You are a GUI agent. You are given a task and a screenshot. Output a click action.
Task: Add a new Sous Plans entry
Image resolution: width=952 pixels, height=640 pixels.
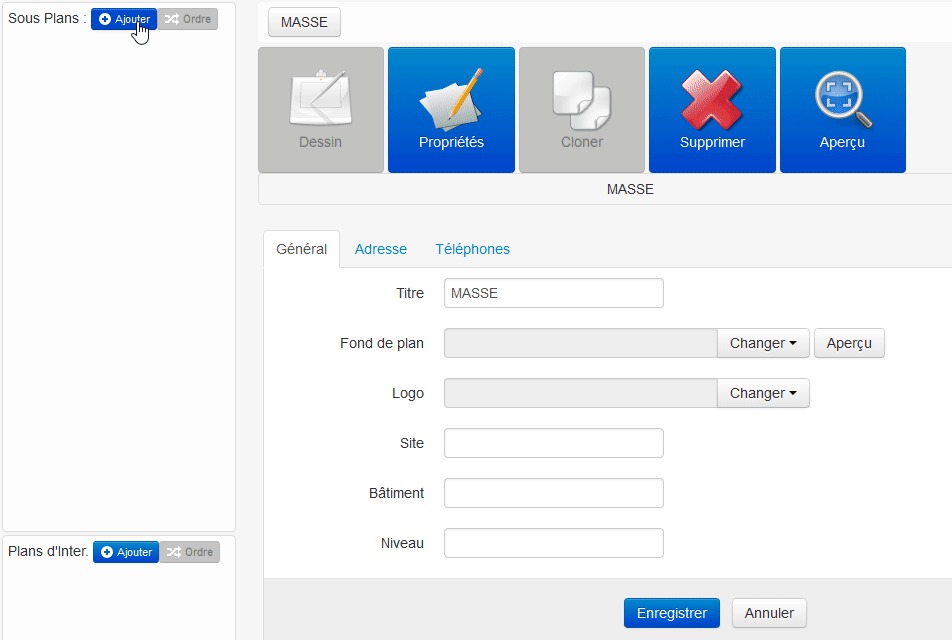(124, 19)
